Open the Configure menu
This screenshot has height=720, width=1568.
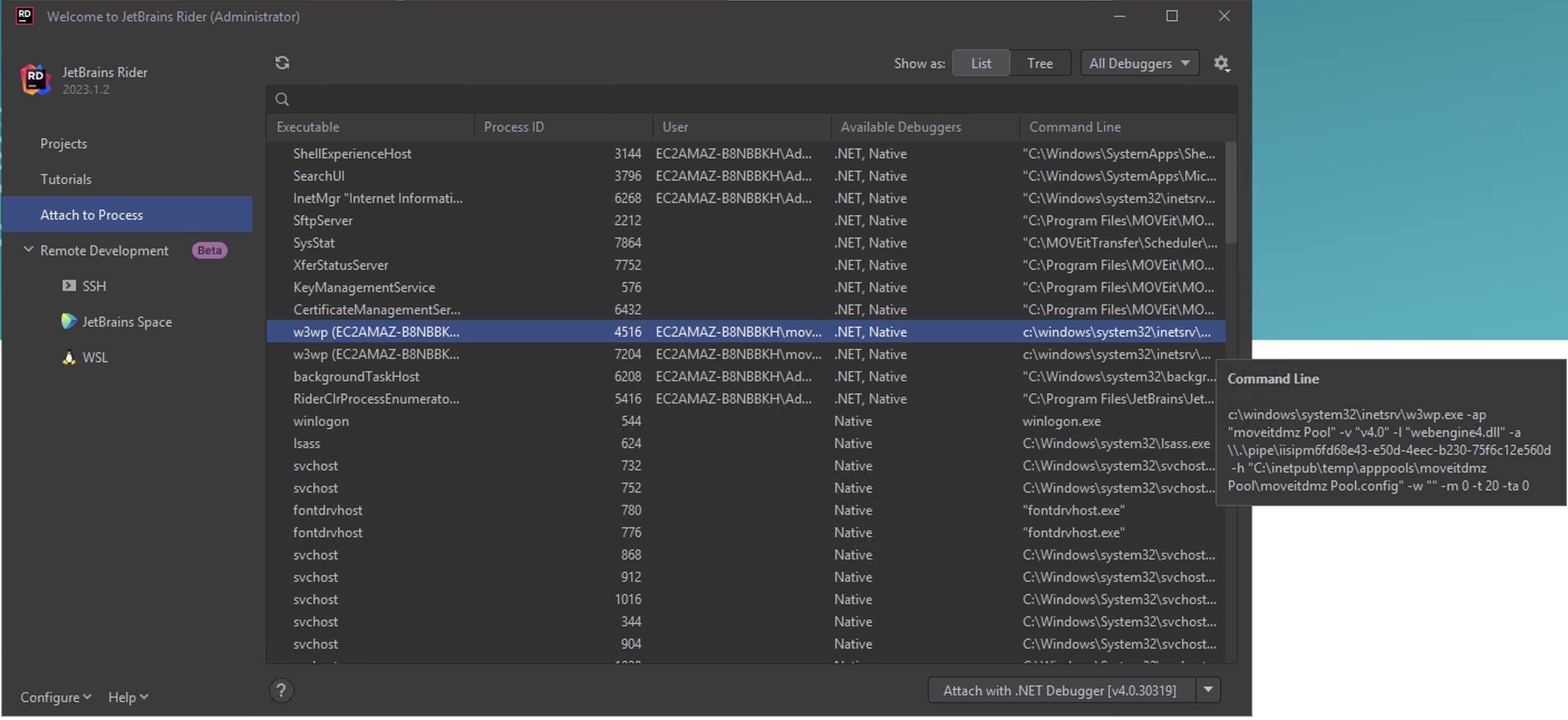[x=55, y=697]
